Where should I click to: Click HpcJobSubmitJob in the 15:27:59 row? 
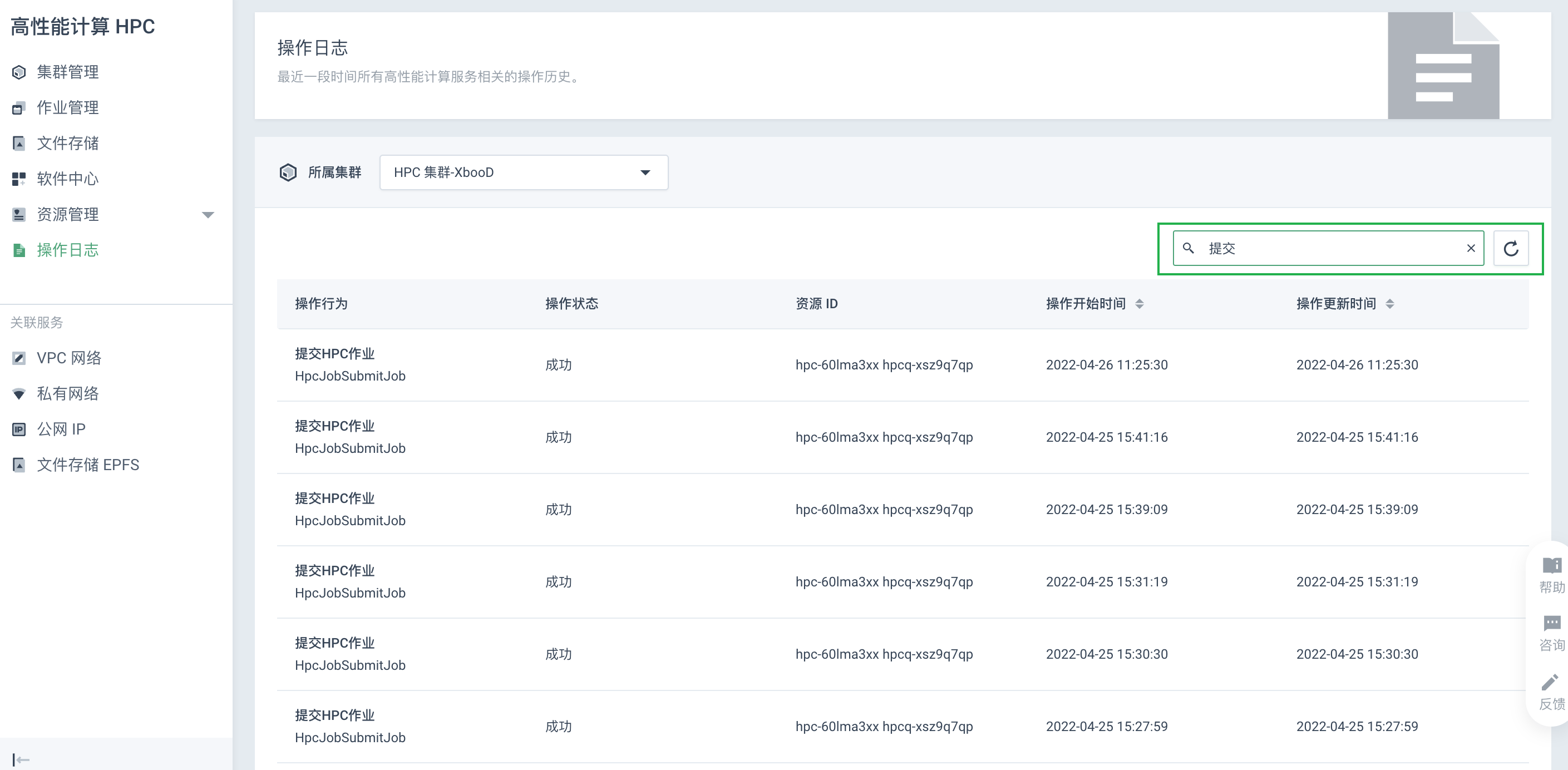[350, 738]
